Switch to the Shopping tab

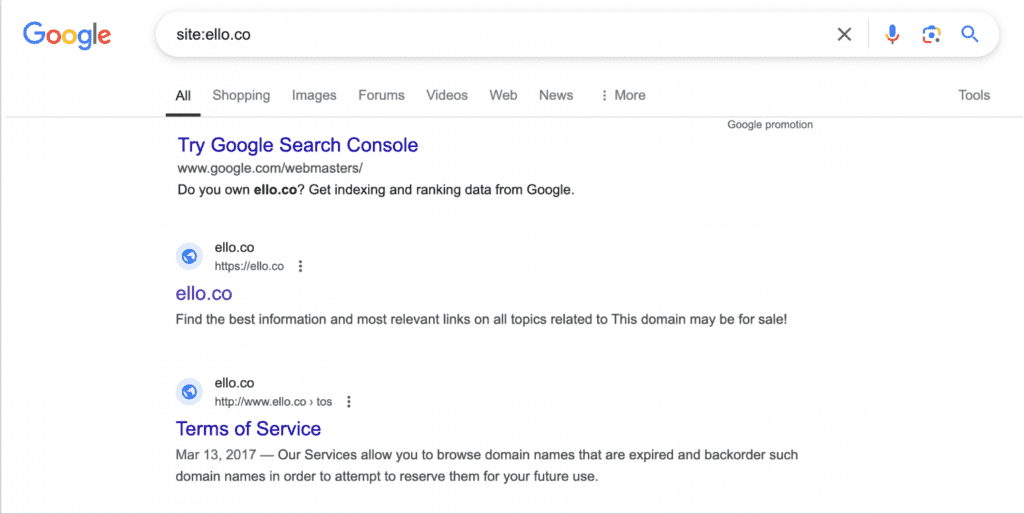point(241,95)
